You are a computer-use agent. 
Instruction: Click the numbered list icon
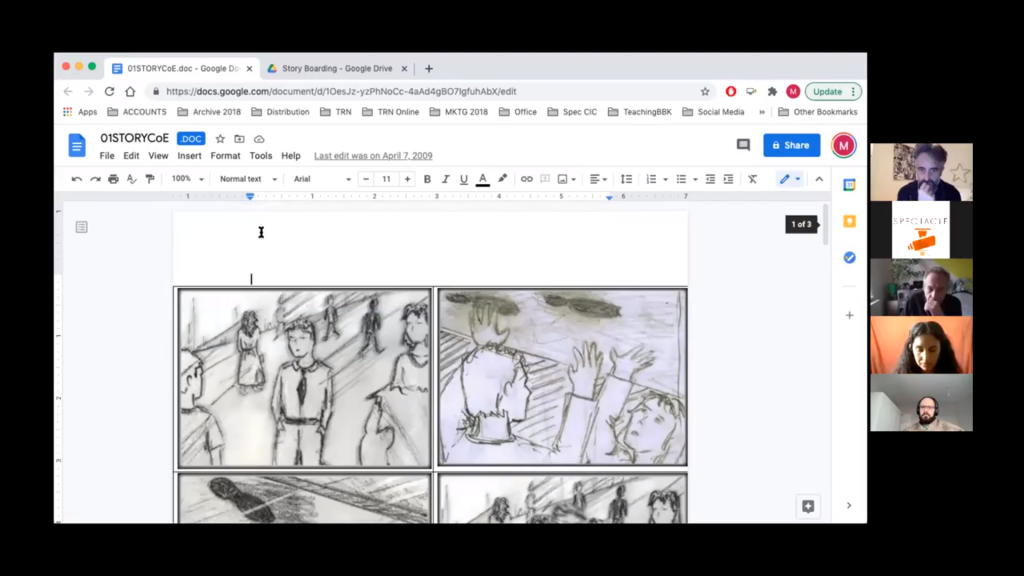tap(651, 179)
